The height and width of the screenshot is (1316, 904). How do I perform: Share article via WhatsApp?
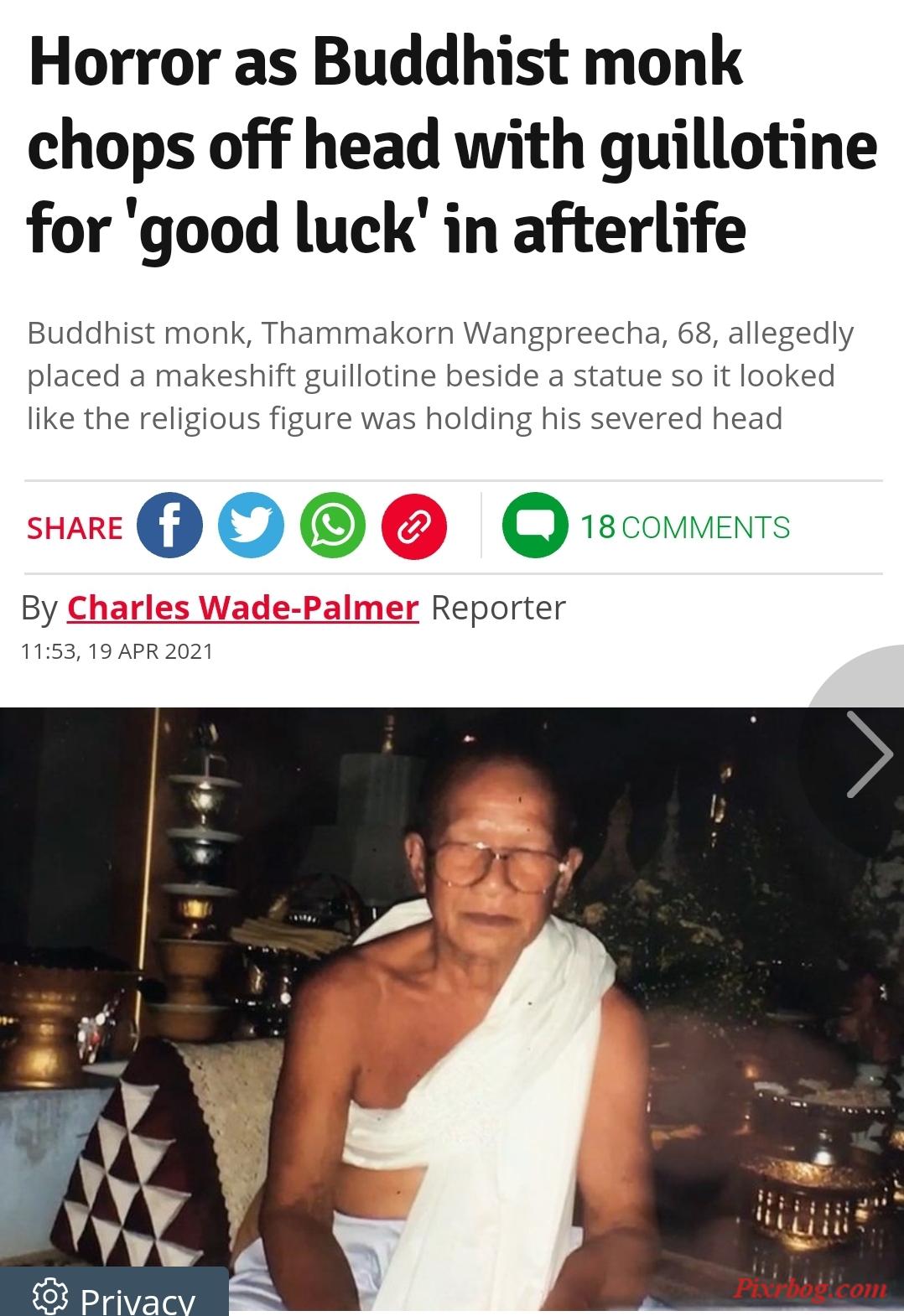point(333,526)
